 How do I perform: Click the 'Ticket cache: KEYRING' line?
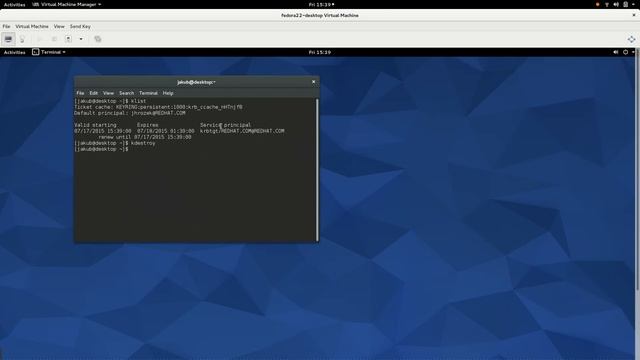(x=158, y=107)
